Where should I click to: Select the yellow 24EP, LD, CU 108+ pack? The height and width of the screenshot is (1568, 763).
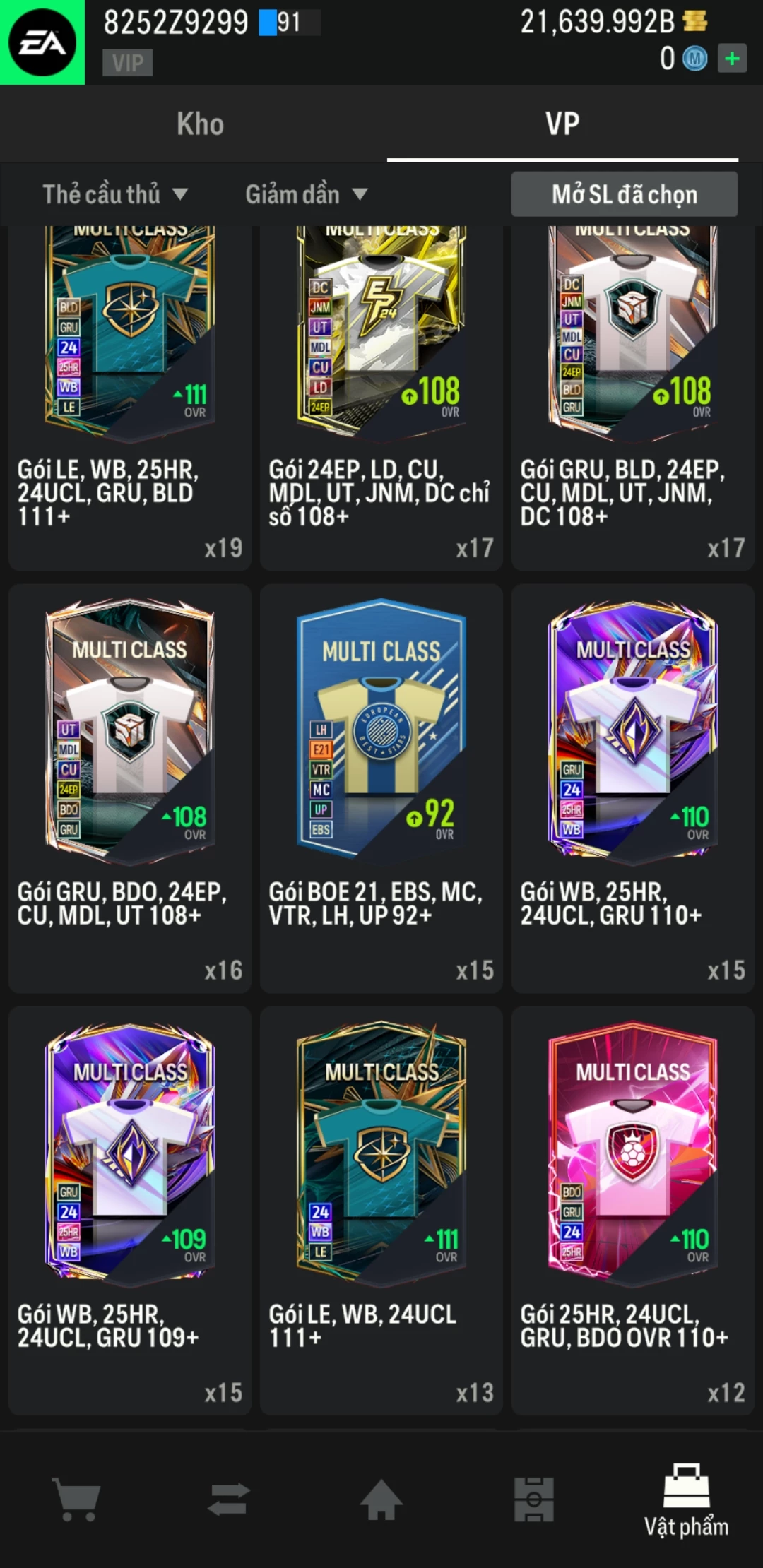[x=381, y=398]
